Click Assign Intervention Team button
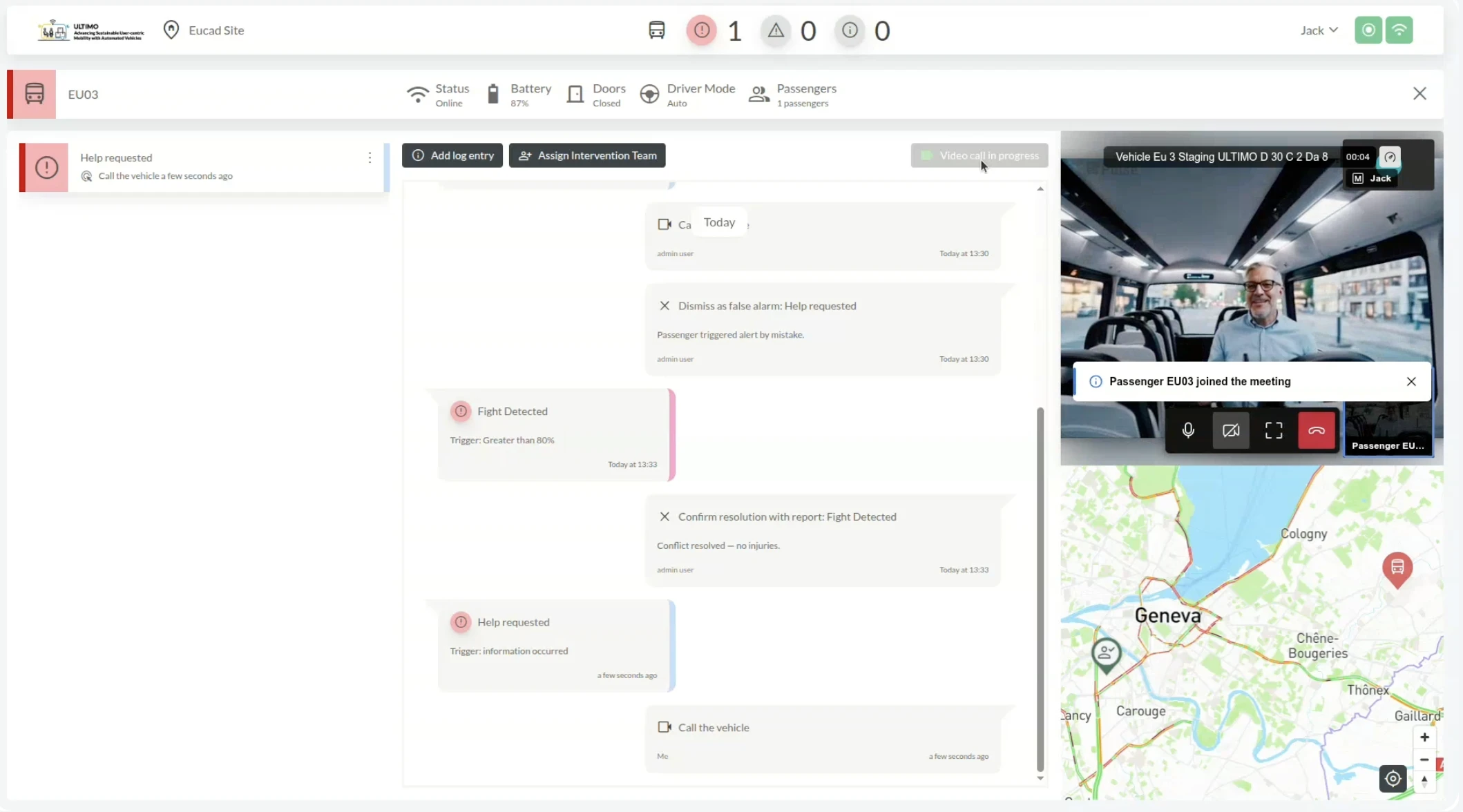The image size is (1463, 812). tap(587, 155)
